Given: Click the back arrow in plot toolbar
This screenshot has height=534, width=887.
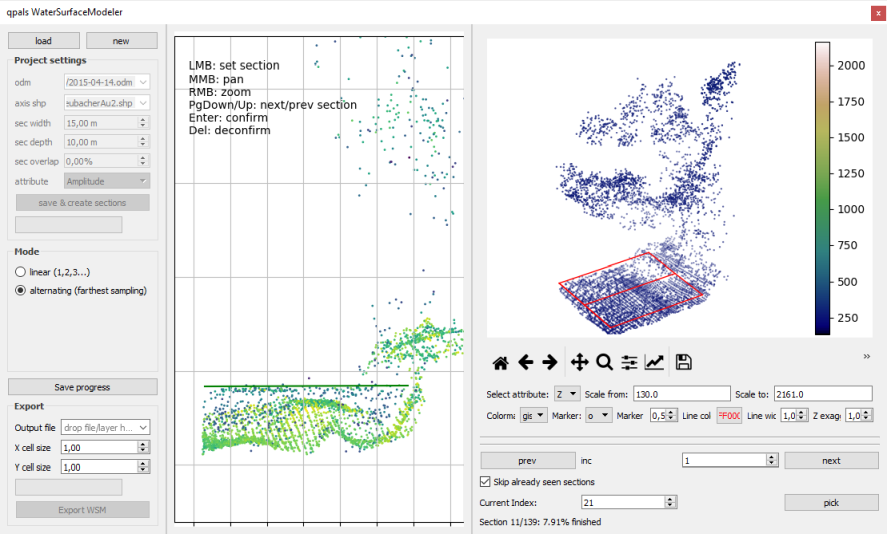Looking at the screenshot, I should [525, 362].
